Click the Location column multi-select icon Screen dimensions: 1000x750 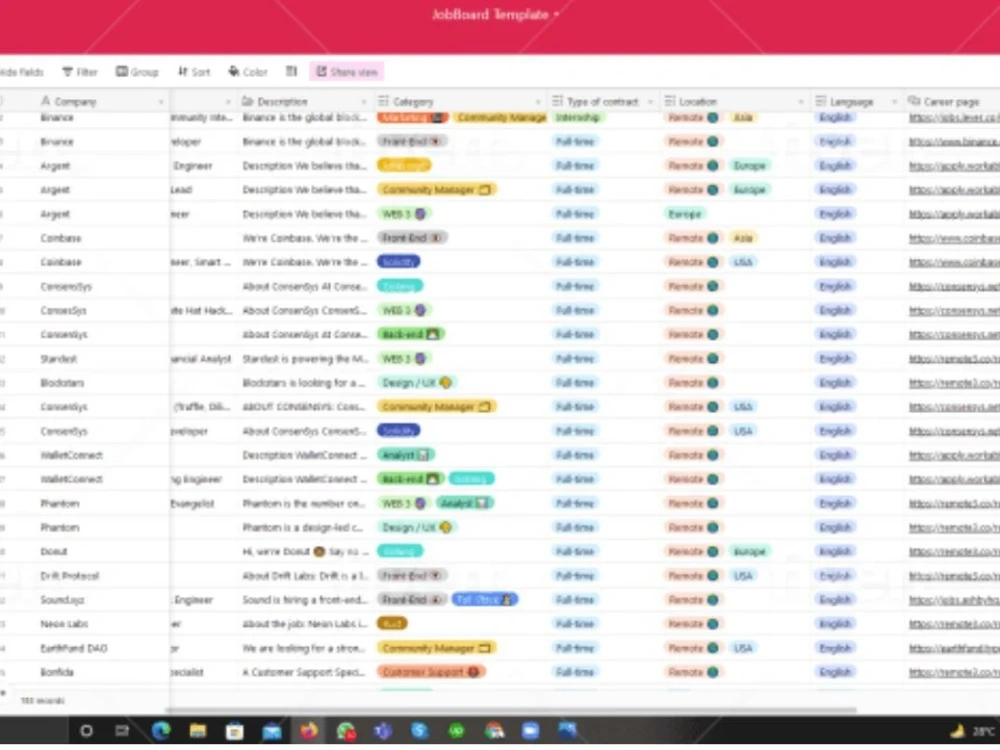click(670, 101)
